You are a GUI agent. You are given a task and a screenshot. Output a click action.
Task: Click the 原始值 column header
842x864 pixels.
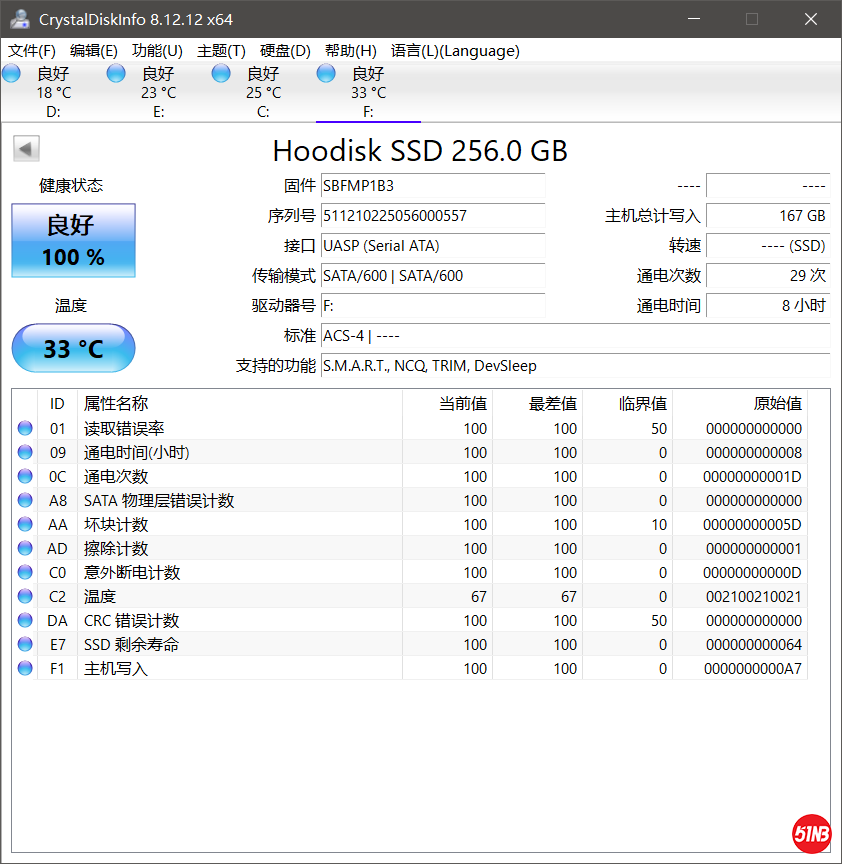[x=777, y=404]
